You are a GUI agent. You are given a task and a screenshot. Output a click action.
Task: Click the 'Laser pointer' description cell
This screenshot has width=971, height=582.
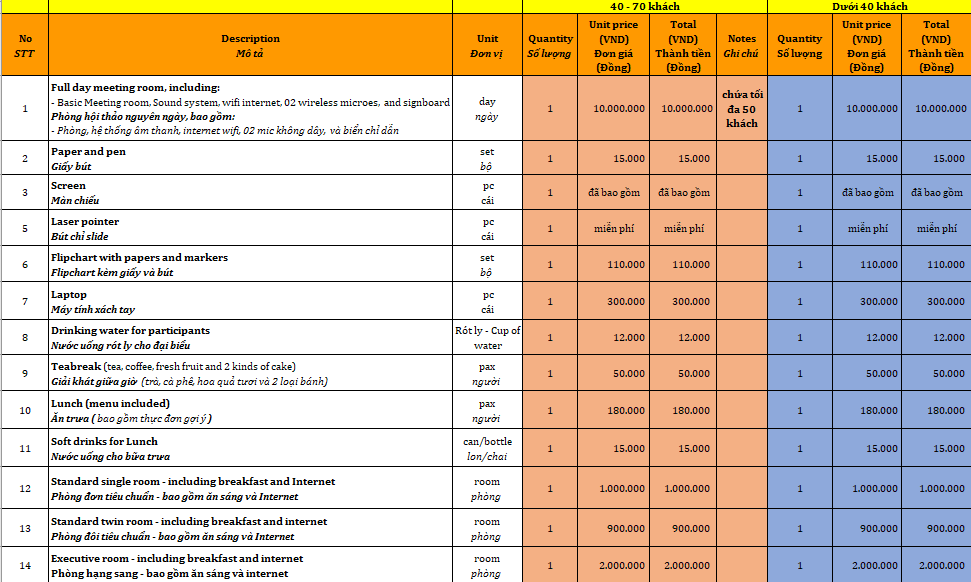[x=250, y=228]
